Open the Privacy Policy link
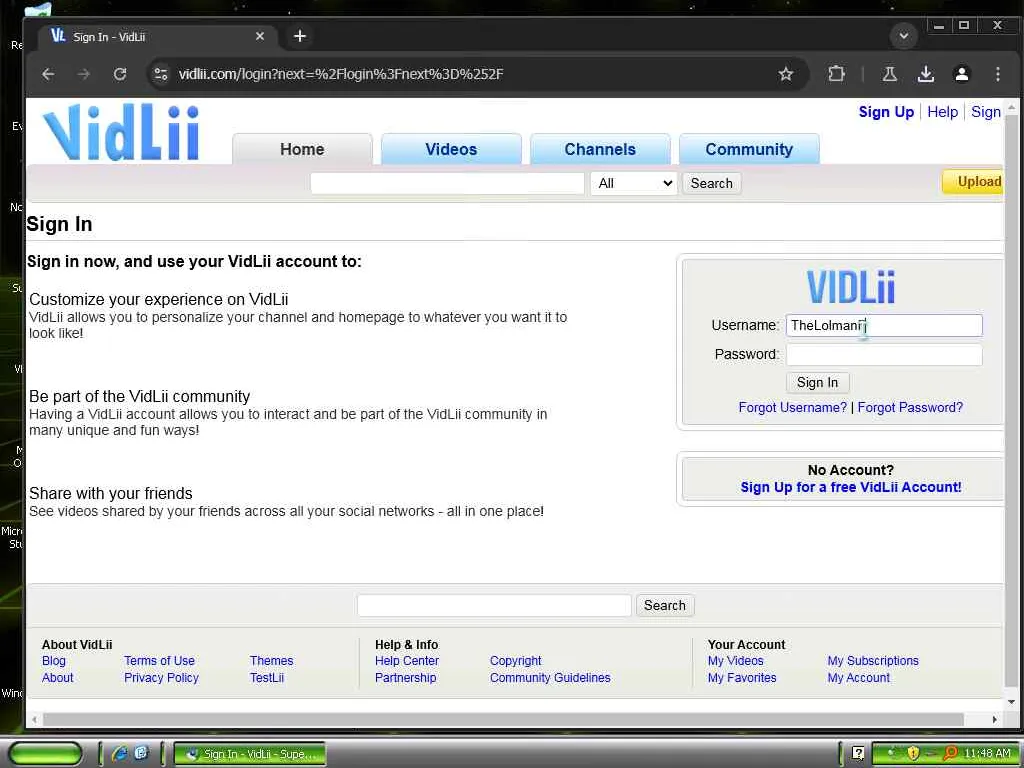Viewport: 1024px width, 768px height. [x=161, y=678]
